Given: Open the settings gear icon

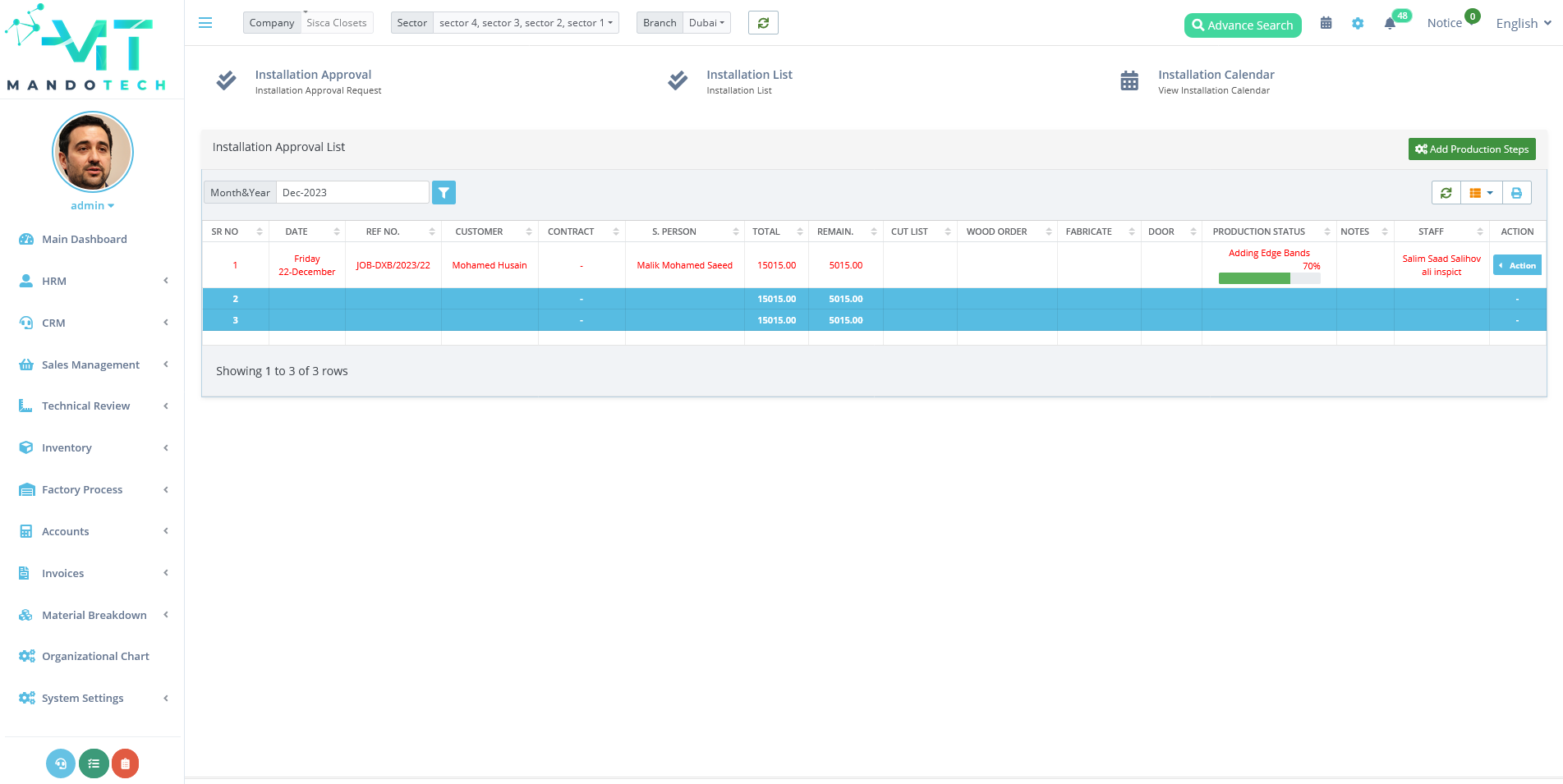Looking at the screenshot, I should tap(1358, 23).
